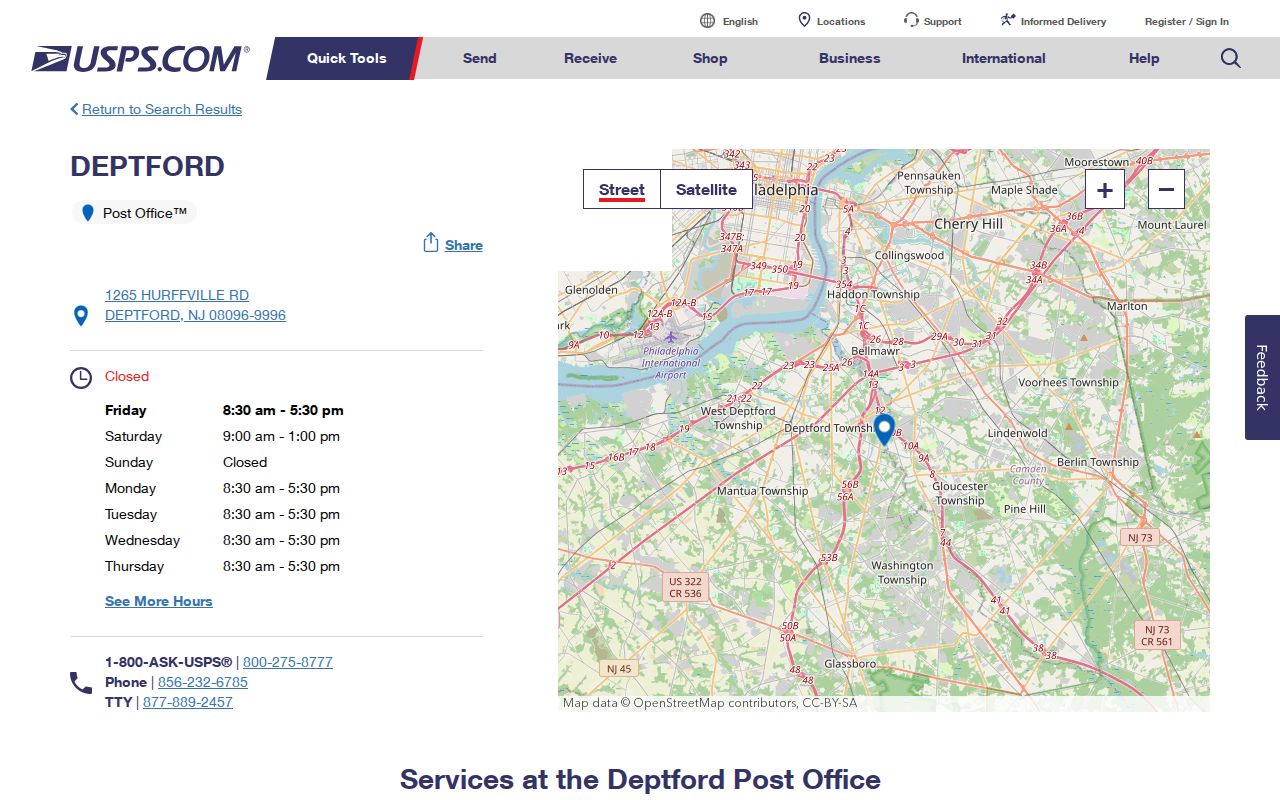Open the International menu
This screenshot has width=1280, height=800.
click(1004, 58)
